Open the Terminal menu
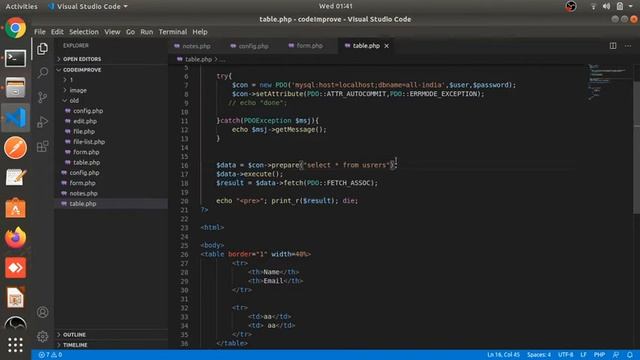This screenshot has width=640, height=360. [173, 32]
